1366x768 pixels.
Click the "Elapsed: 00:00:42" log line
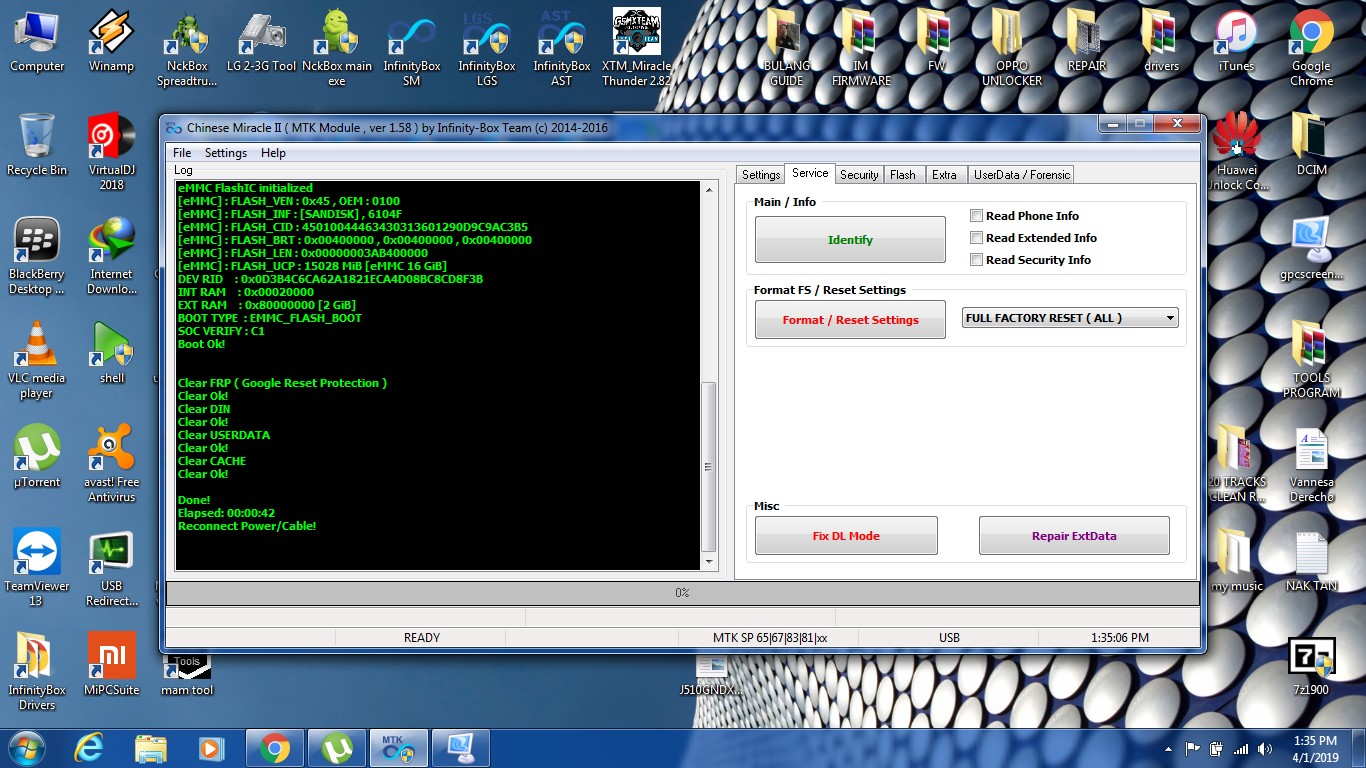click(x=226, y=513)
